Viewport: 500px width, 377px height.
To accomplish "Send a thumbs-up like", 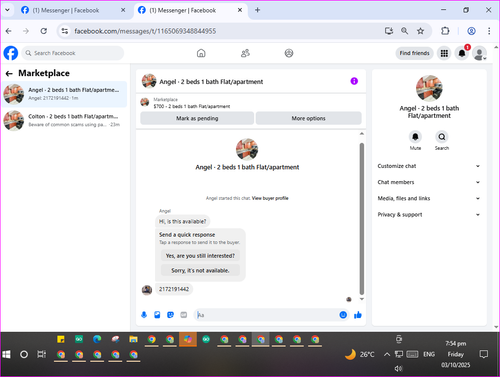I will (358, 315).
